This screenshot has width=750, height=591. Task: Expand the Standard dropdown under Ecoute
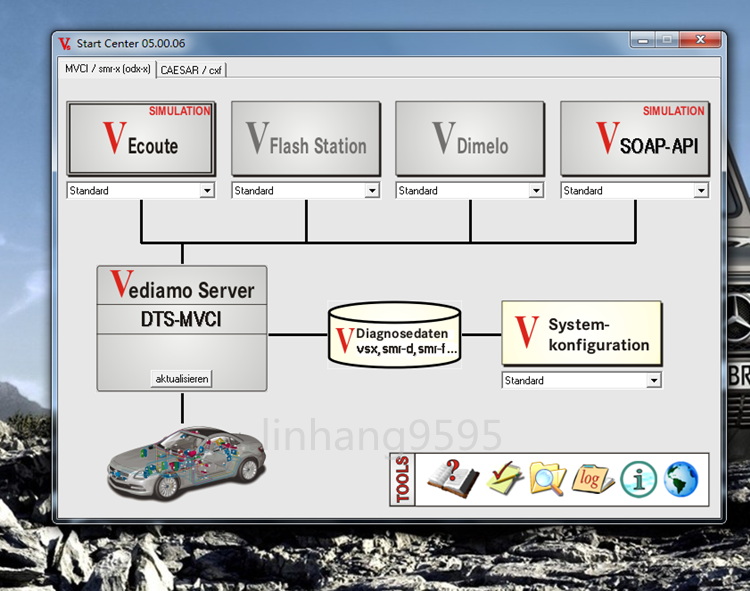[x=207, y=190]
